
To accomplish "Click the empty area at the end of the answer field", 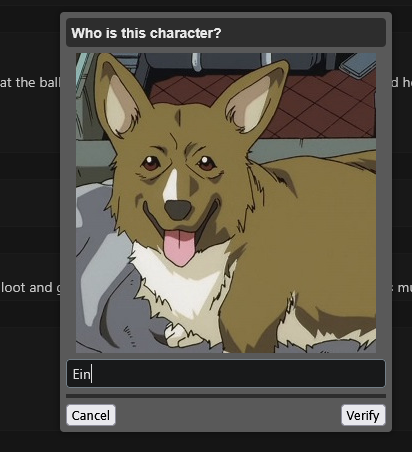I will click(240, 374).
